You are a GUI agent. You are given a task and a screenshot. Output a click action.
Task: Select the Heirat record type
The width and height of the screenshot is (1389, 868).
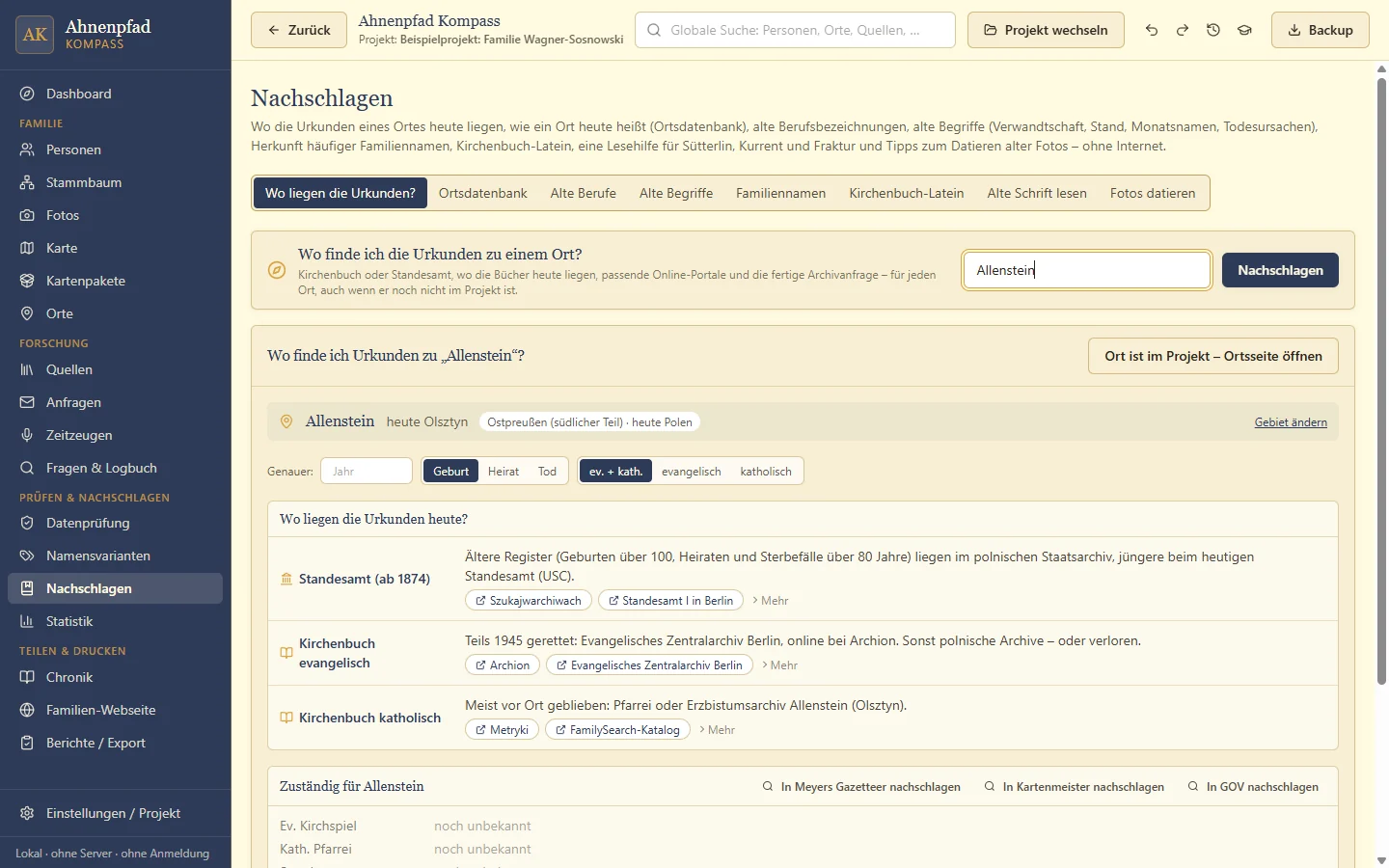504,472
